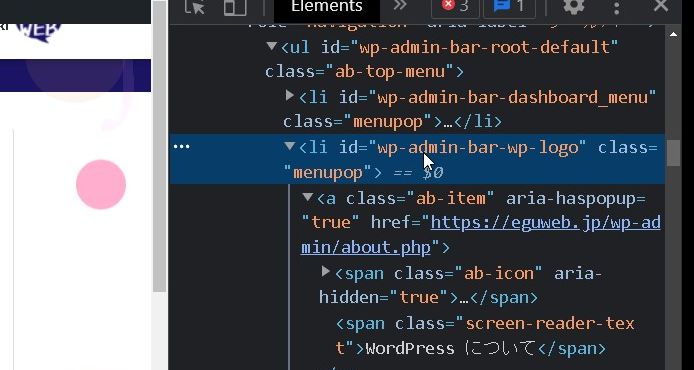This screenshot has width=694, height=370.
Task: Open DevTools settings gear
Action: coord(574,7)
